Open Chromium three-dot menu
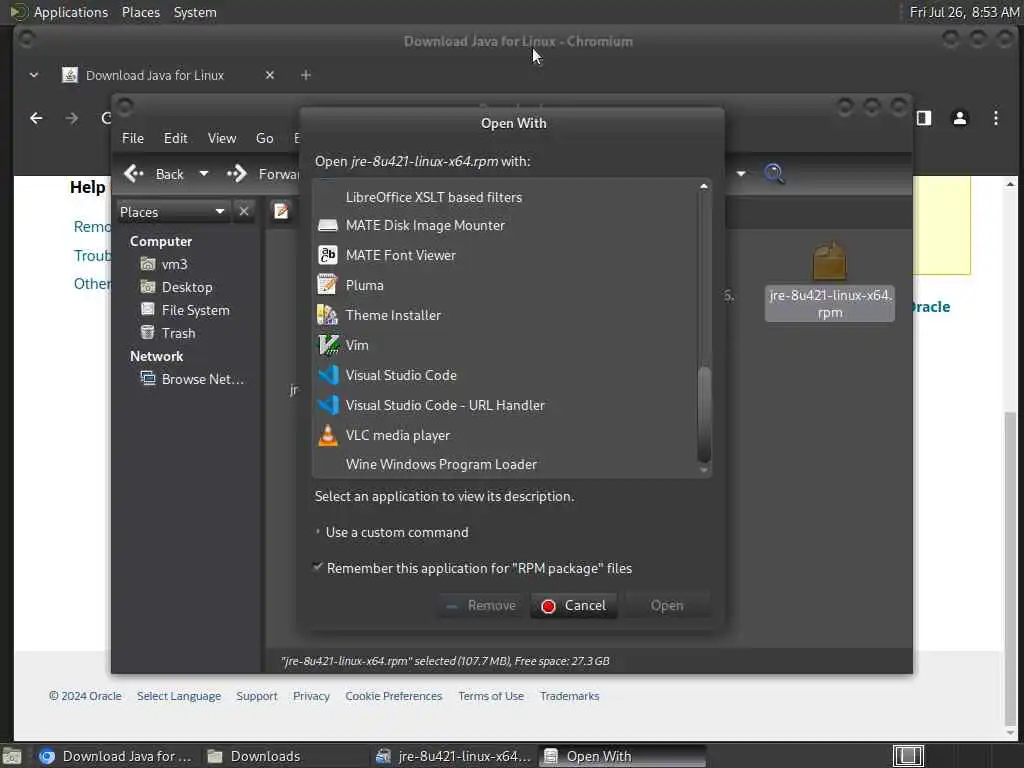 coord(995,118)
